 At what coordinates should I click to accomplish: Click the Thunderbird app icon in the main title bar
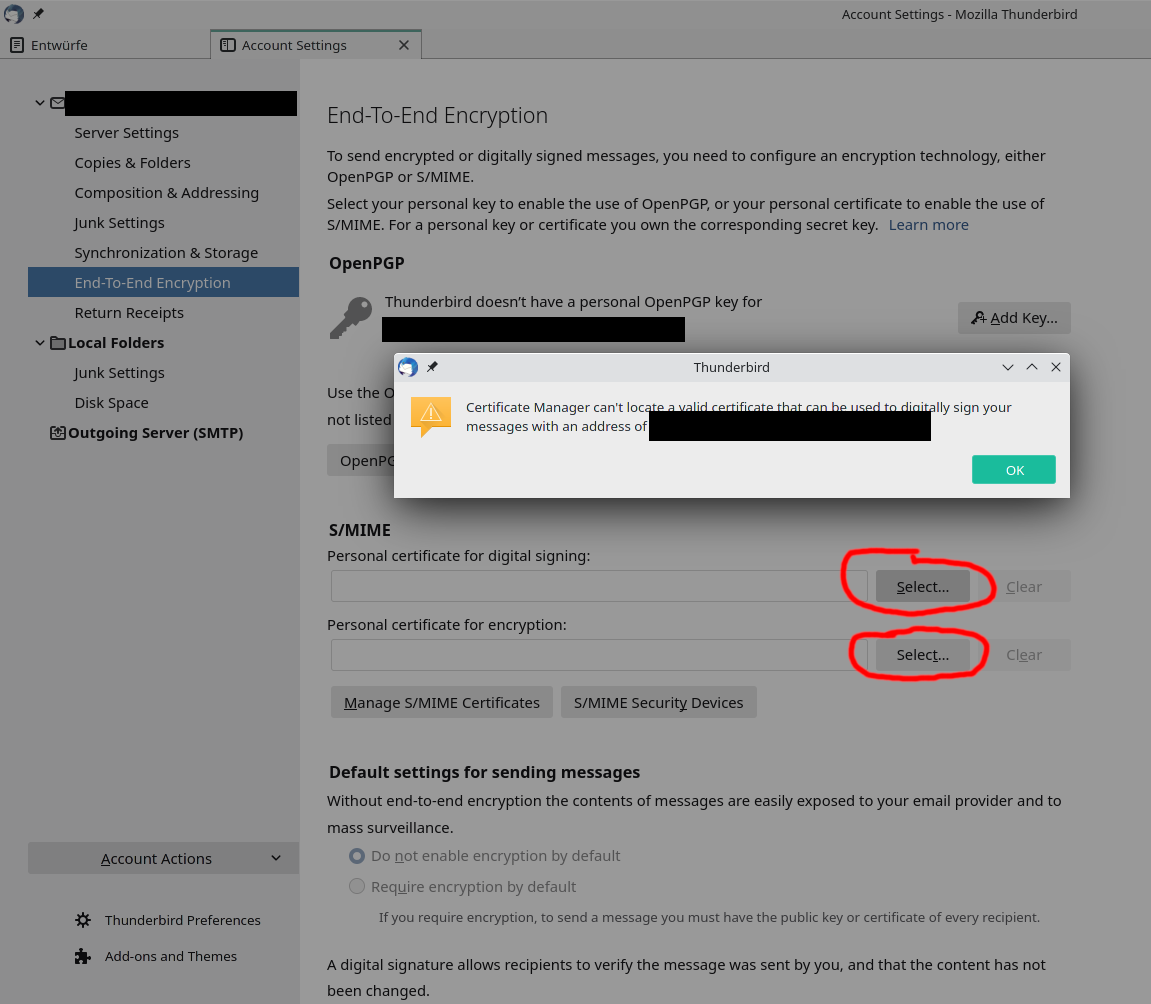click(14, 14)
